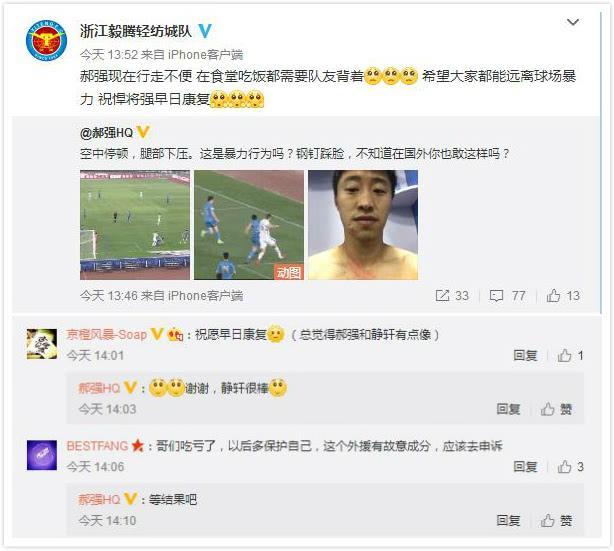Screen dimensions: 614x551
Task: Like the BESTFANG comment with 3 likes
Action: pos(570,466)
